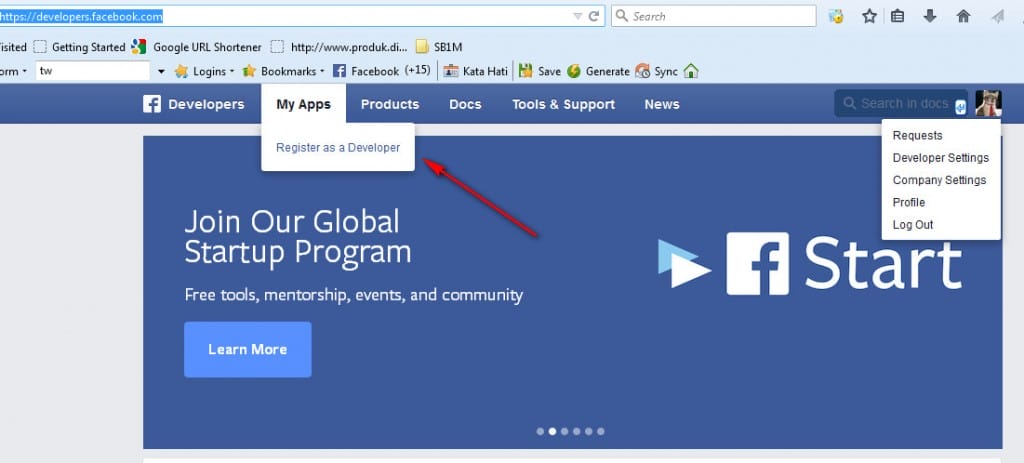
Task: Choose Log Out from the account menu
Action: [913, 225]
